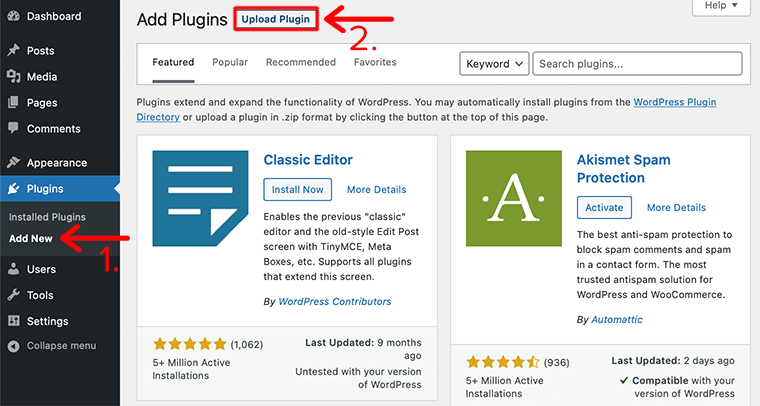Click the Upload Plugin button
This screenshot has width=760, height=406.
[275, 19]
